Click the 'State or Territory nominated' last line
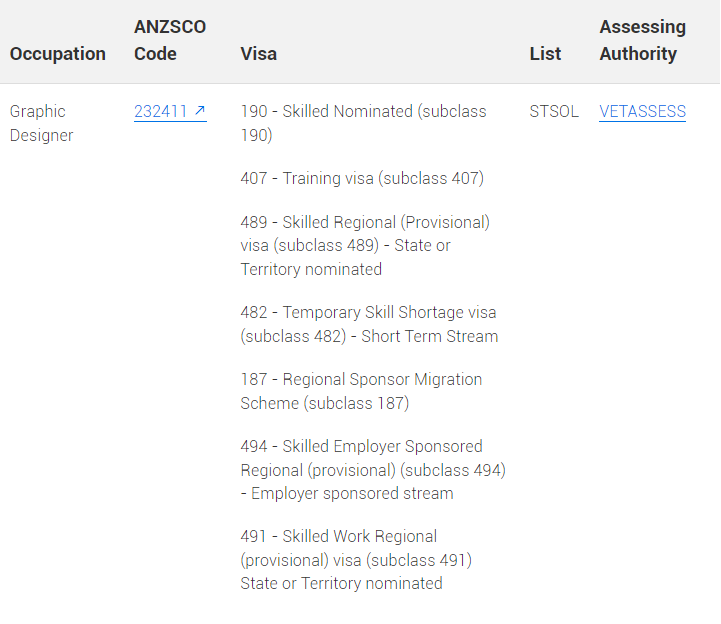The width and height of the screenshot is (721, 624). pyautogui.click(x=341, y=583)
